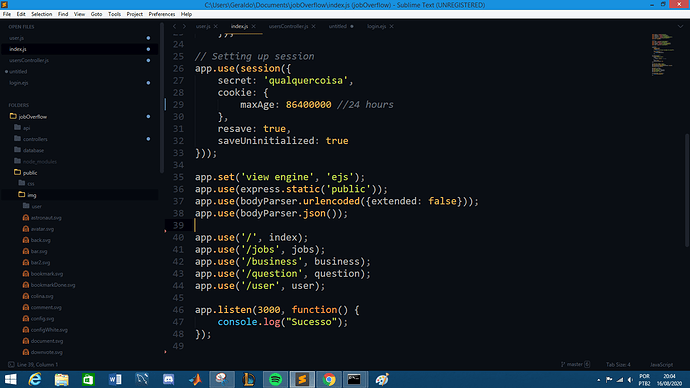The height and width of the screenshot is (388, 690).
Task: Close the usersController.js tab
Action: (x=313, y=26)
